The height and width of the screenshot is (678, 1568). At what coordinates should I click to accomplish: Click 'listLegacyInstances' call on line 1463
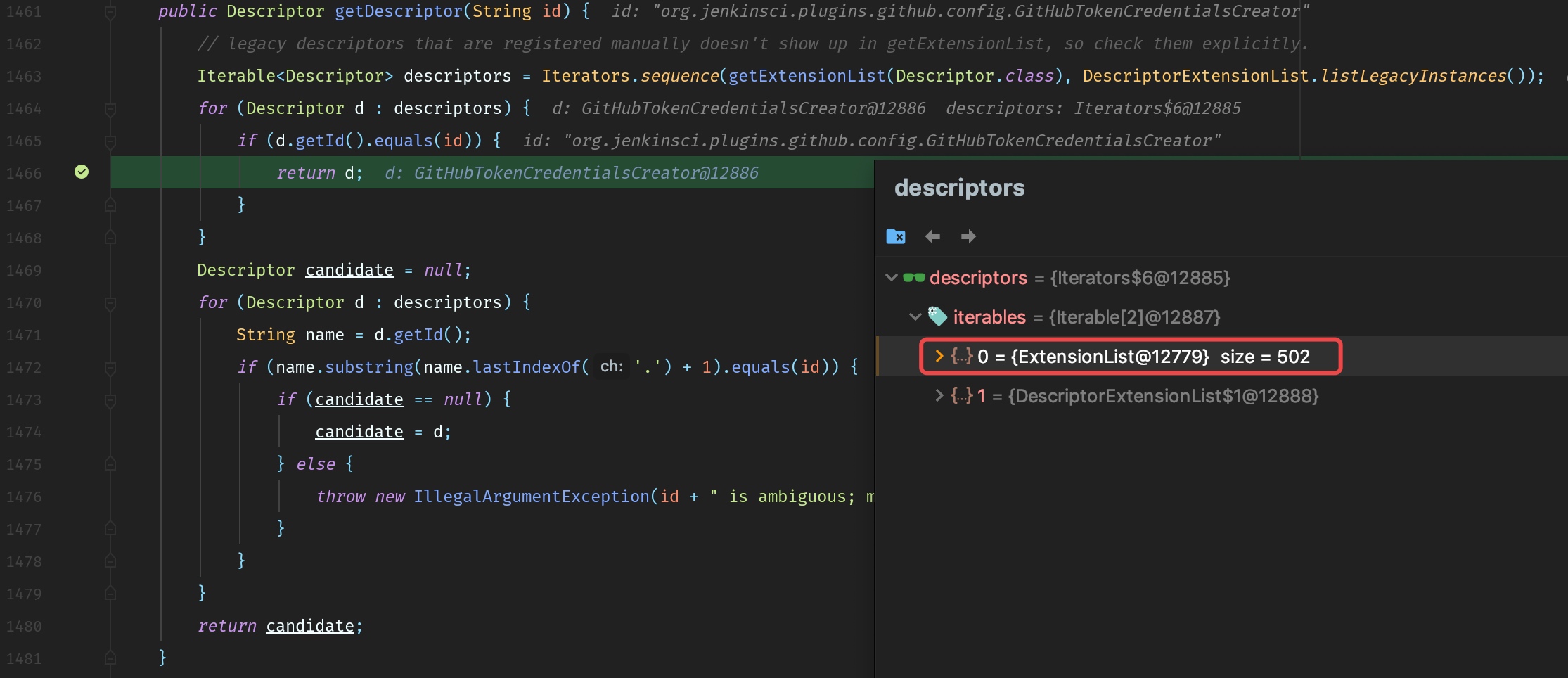1413,76
